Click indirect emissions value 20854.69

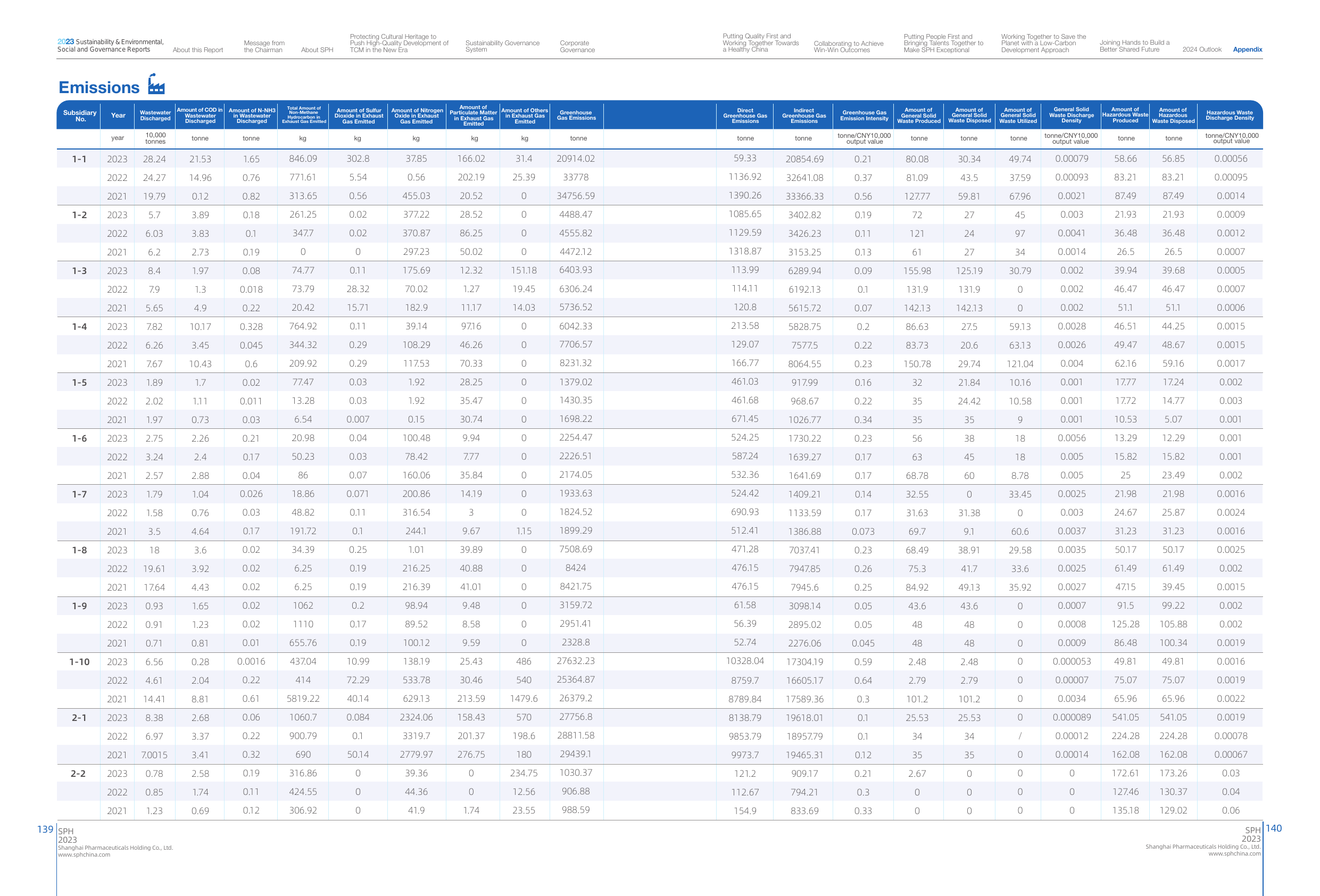click(x=804, y=159)
